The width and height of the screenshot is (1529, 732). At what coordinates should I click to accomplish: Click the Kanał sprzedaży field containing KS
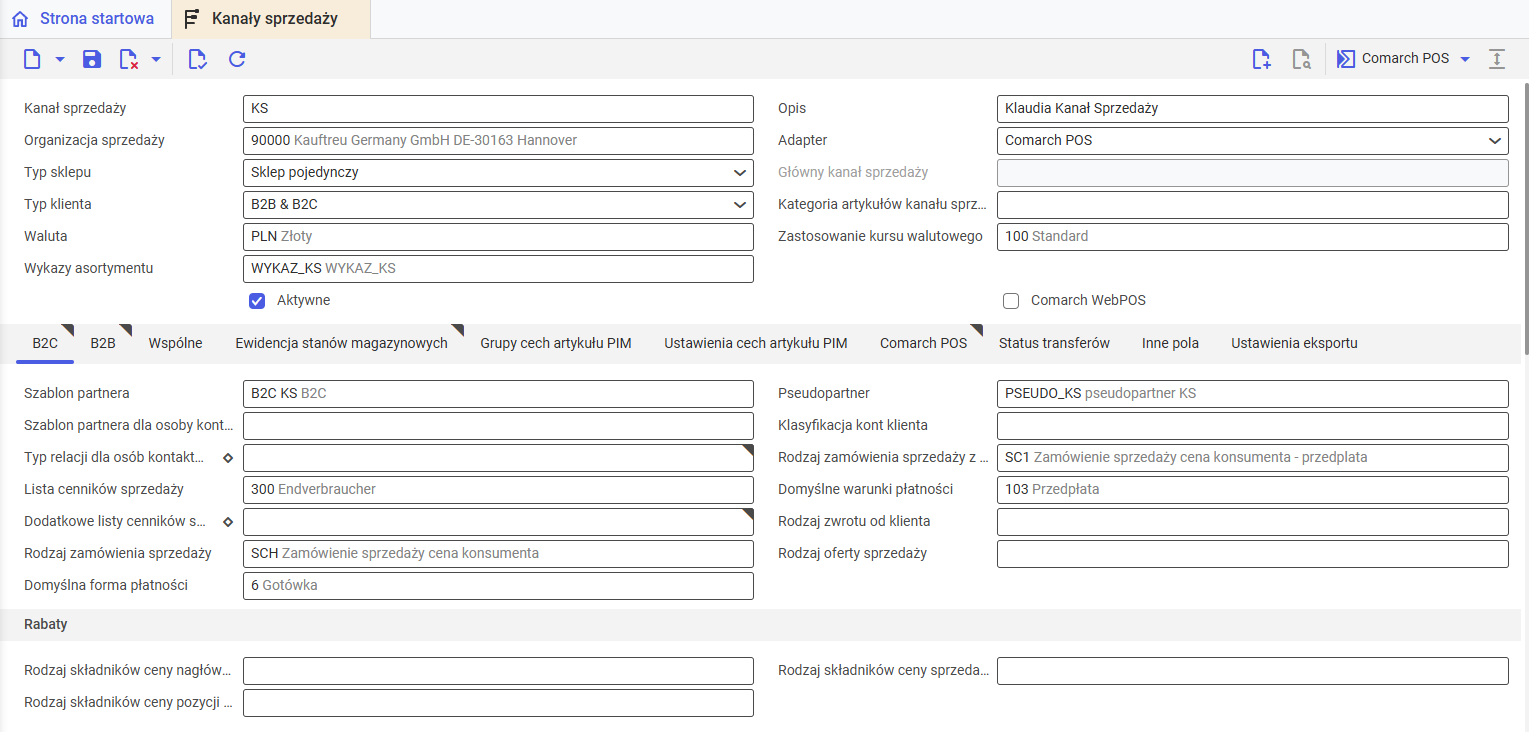[x=498, y=108]
